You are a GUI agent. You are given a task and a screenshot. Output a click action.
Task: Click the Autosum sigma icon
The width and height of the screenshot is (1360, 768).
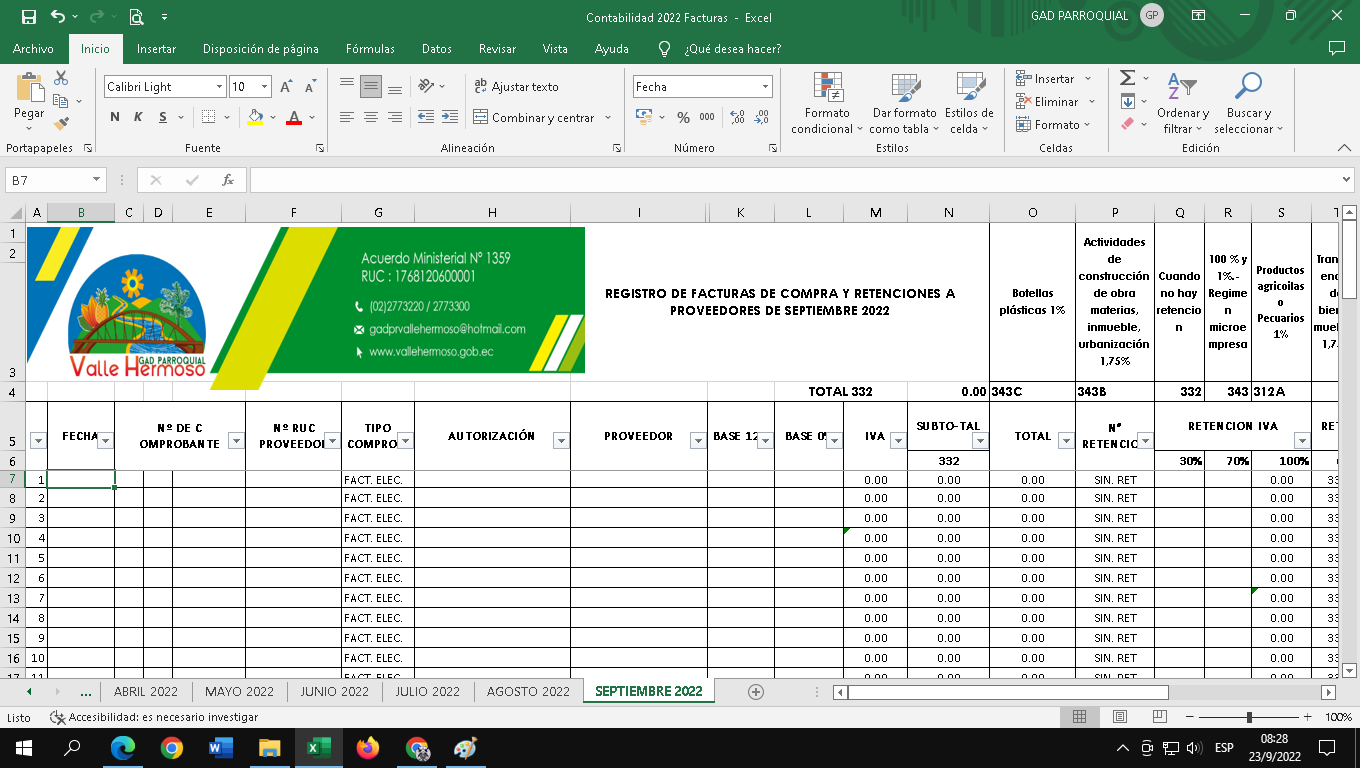coord(1127,78)
